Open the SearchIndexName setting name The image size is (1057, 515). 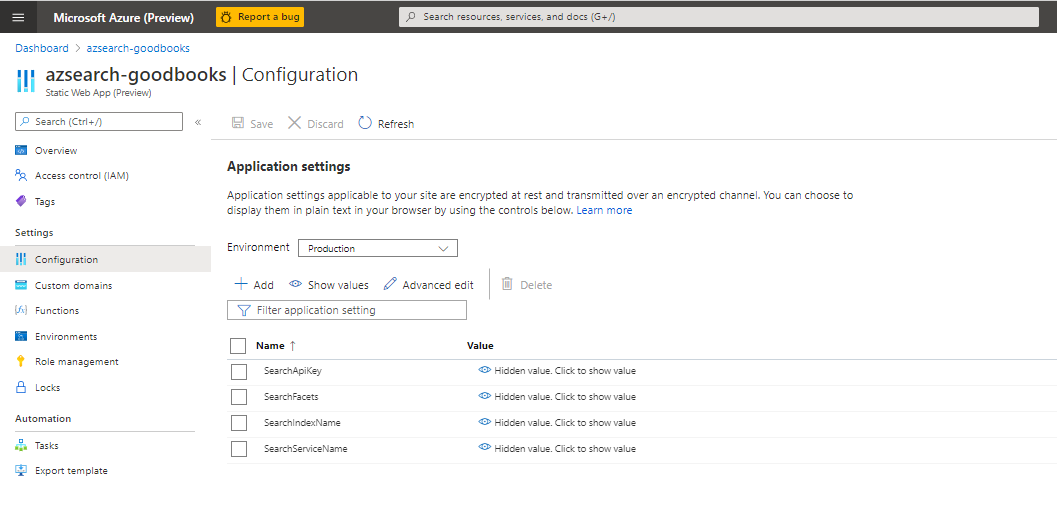tap(303, 423)
